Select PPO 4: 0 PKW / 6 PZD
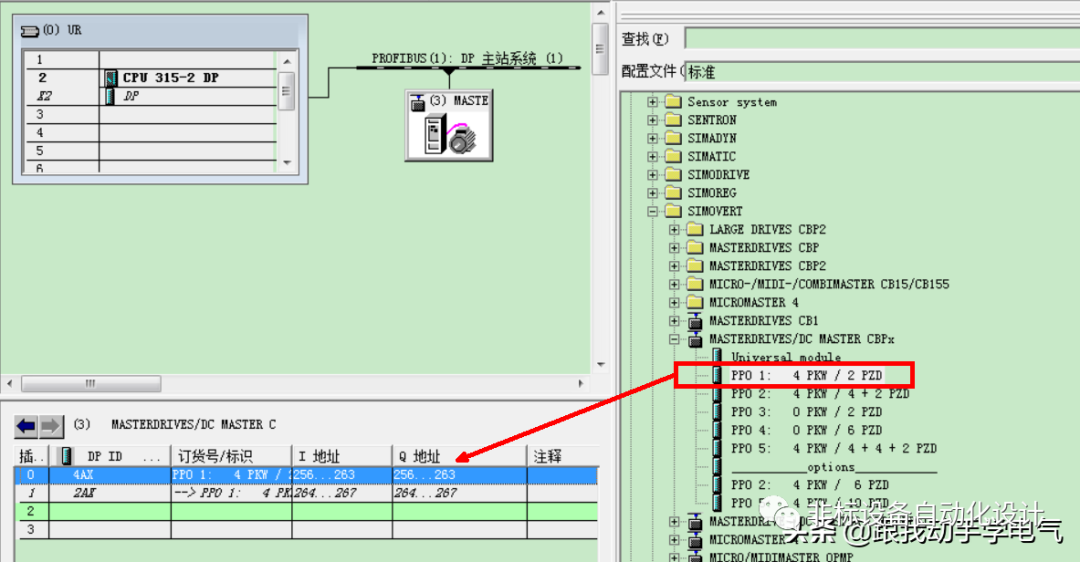Screen dimensions: 1080x562 coord(807,430)
